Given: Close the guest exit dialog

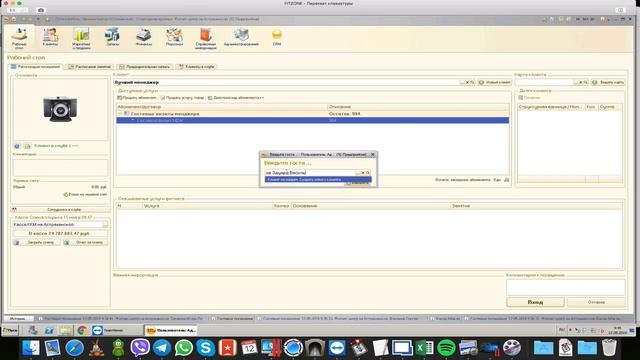Looking at the screenshot, I should pos(372,154).
